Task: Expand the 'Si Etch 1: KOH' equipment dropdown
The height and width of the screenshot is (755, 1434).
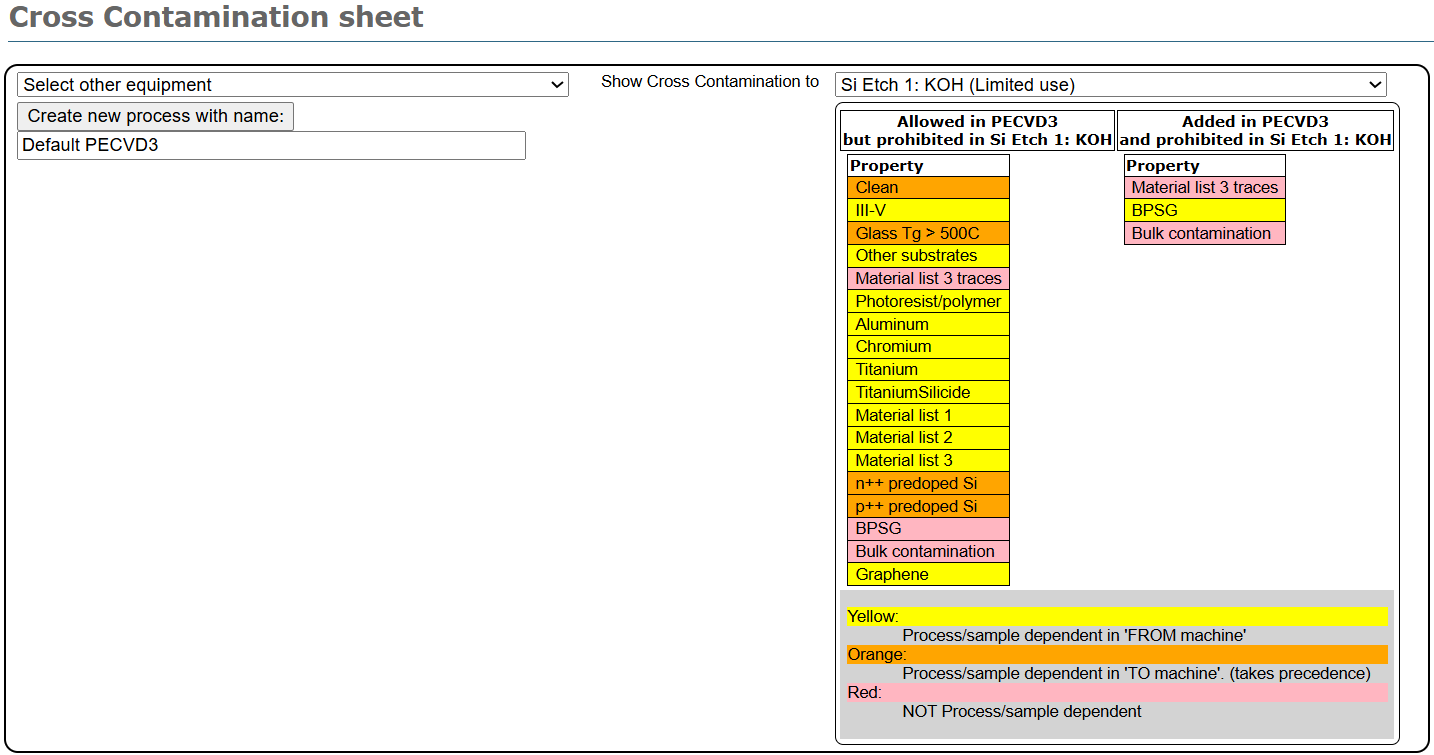Action: (x=1110, y=85)
